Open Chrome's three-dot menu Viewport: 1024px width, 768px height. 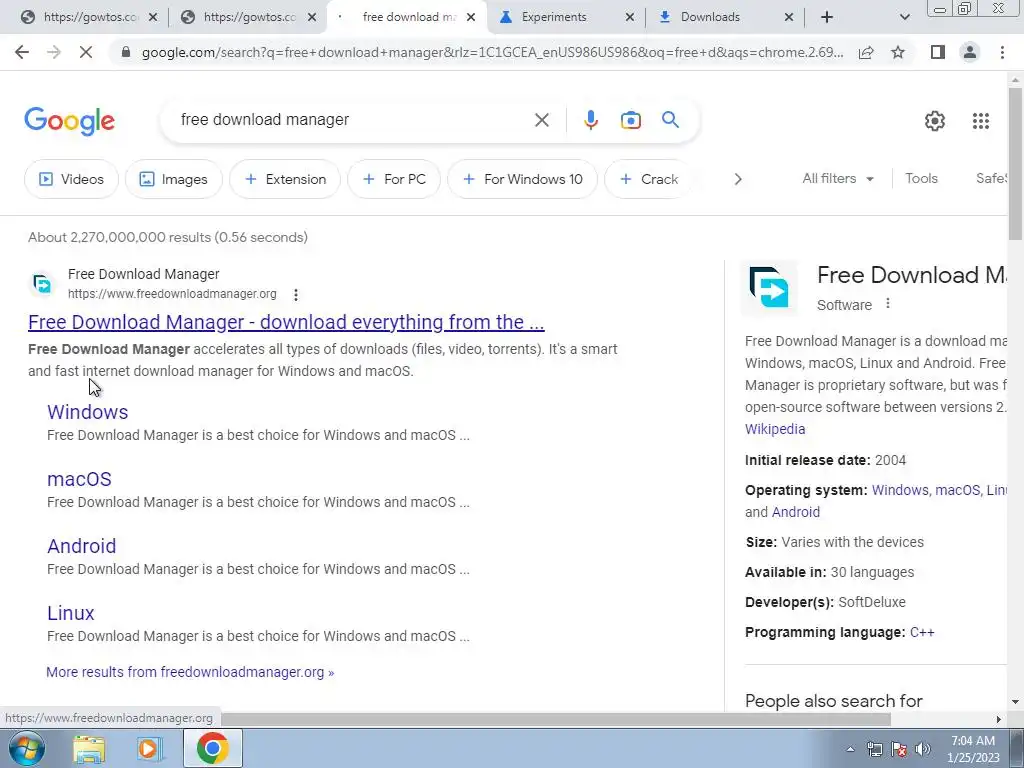[1002, 52]
